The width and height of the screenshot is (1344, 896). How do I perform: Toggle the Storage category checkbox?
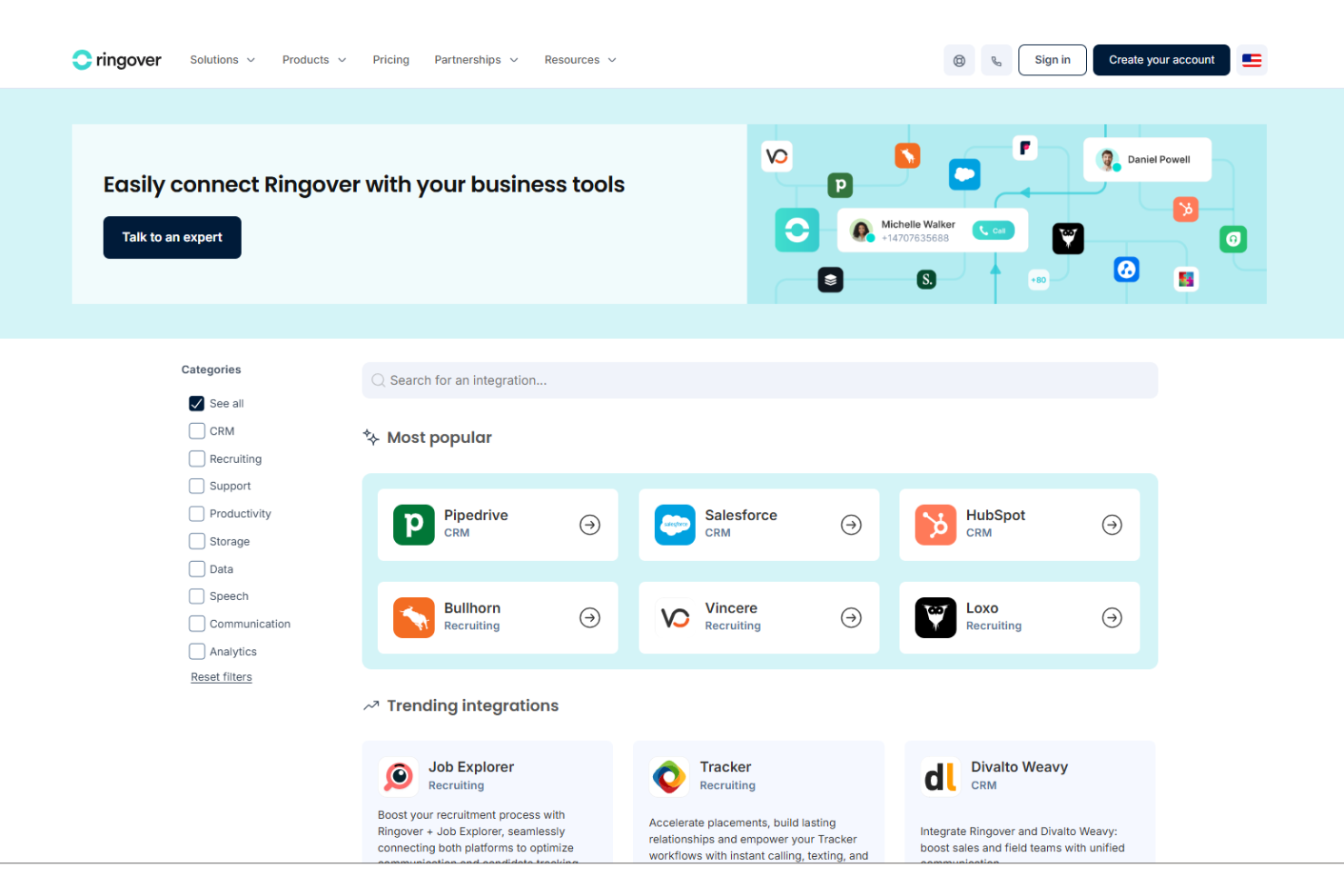(x=196, y=541)
